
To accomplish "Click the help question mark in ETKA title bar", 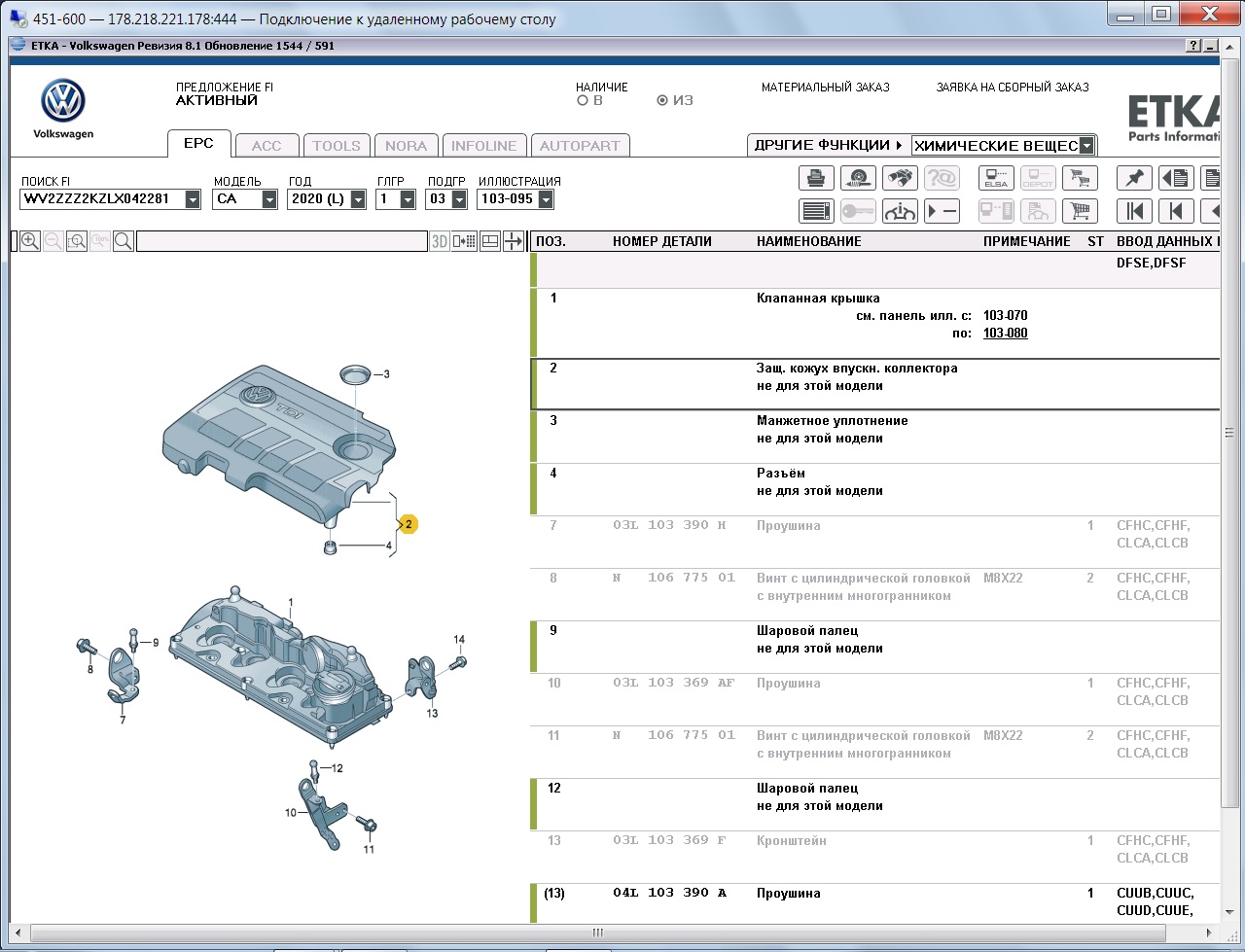I will (1193, 46).
